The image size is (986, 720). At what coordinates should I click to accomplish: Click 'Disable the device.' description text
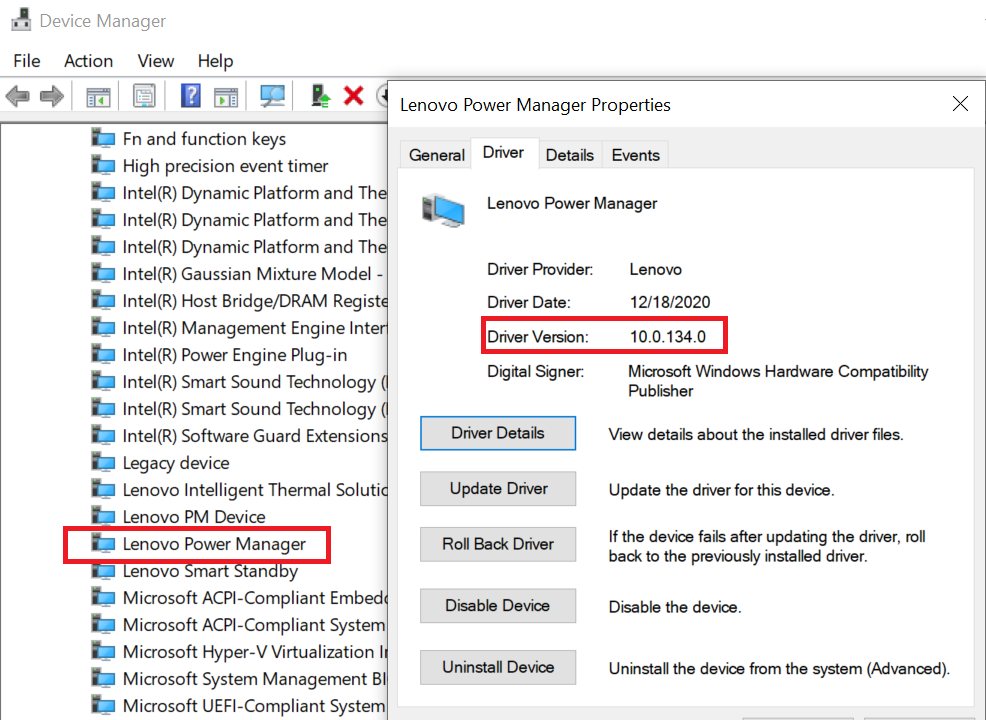(x=675, y=607)
